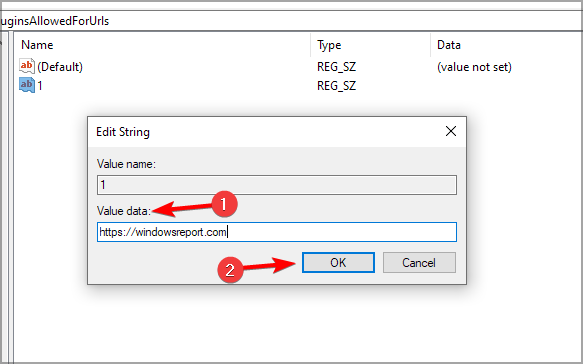Select the value entry named 1
This screenshot has height=364, width=583.
point(40,86)
